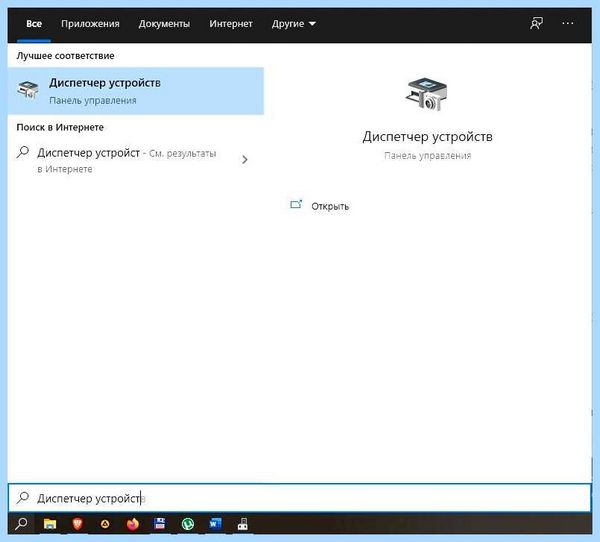600x542 pixels.
Task: Open Microsoft Word from the taskbar
Action: tap(215, 523)
